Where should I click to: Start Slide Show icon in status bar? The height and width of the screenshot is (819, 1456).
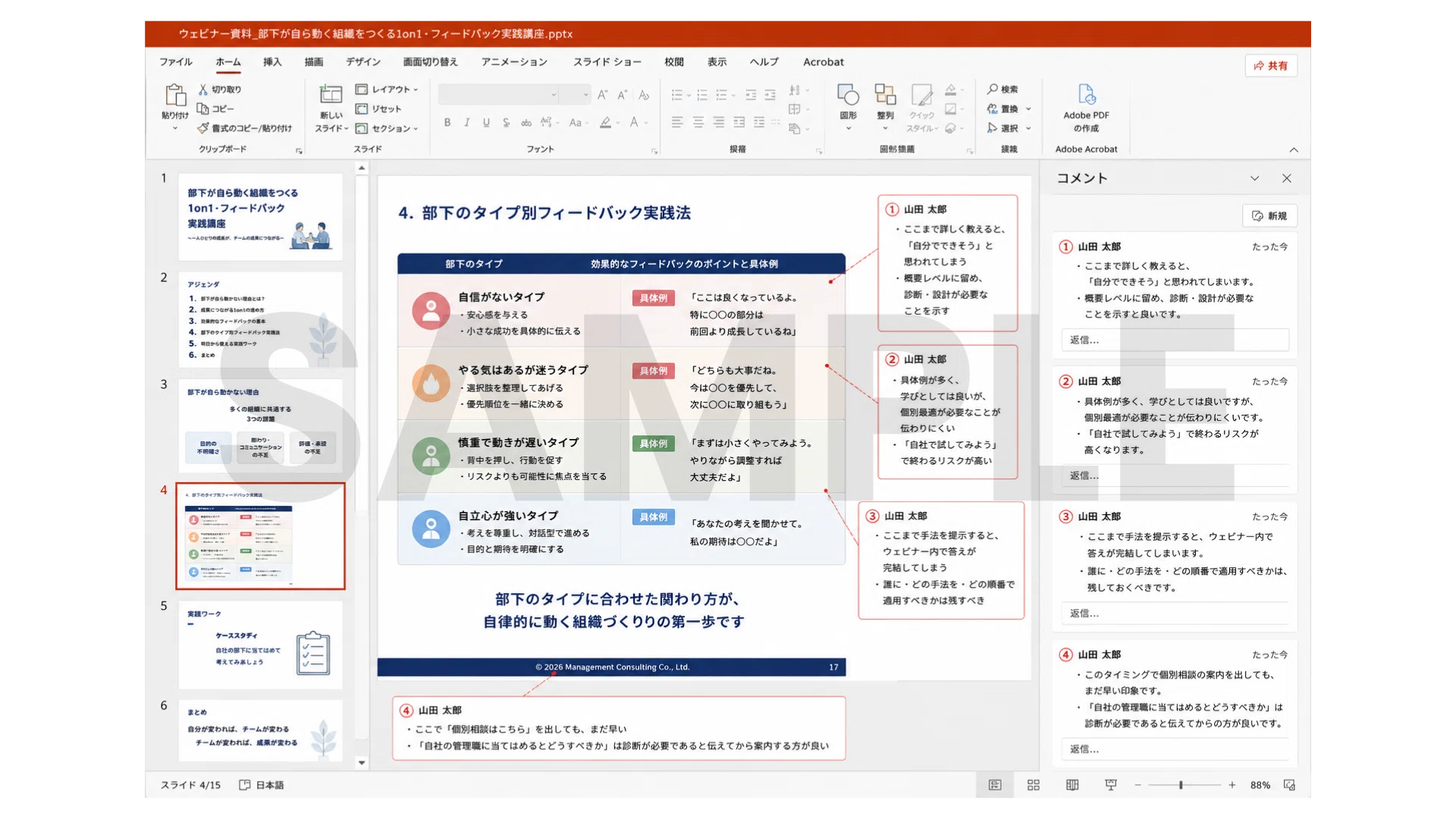click(1111, 785)
